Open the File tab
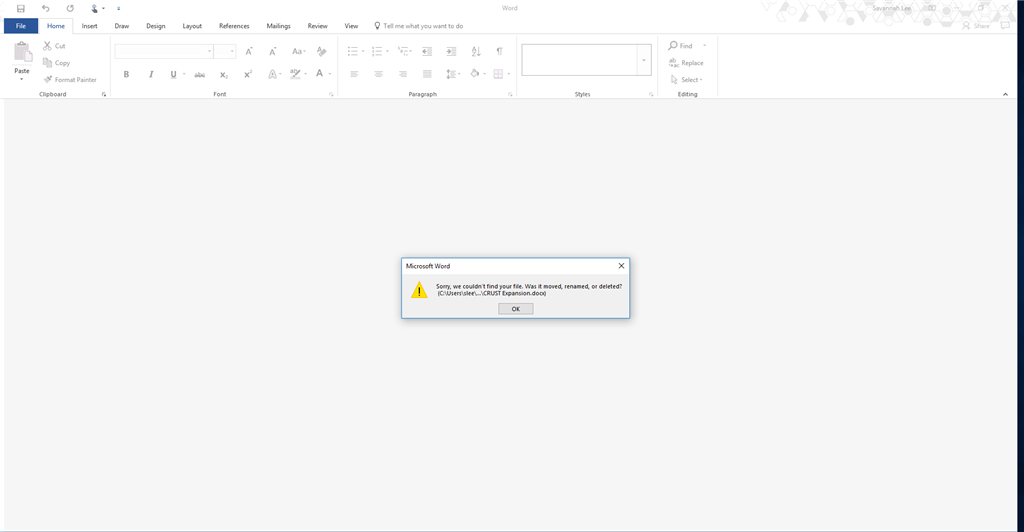Image resolution: width=1024 pixels, height=532 pixels. [21, 26]
